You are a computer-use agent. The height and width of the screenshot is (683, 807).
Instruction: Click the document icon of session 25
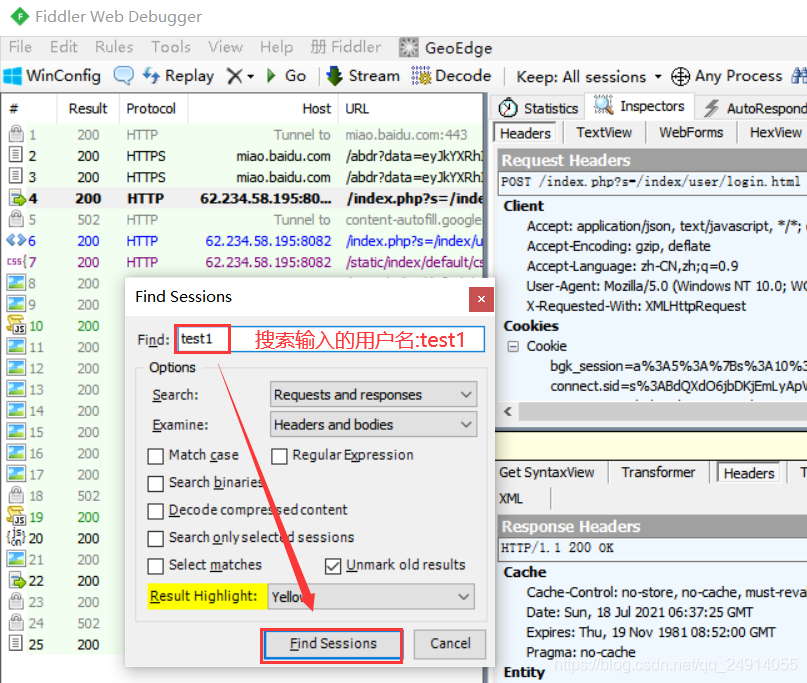click(16, 643)
